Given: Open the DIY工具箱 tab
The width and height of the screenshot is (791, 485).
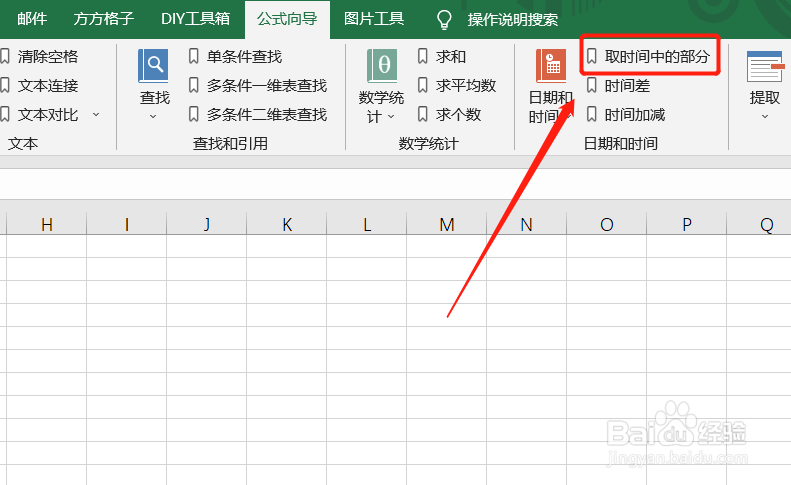Looking at the screenshot, I should point(195,19).
